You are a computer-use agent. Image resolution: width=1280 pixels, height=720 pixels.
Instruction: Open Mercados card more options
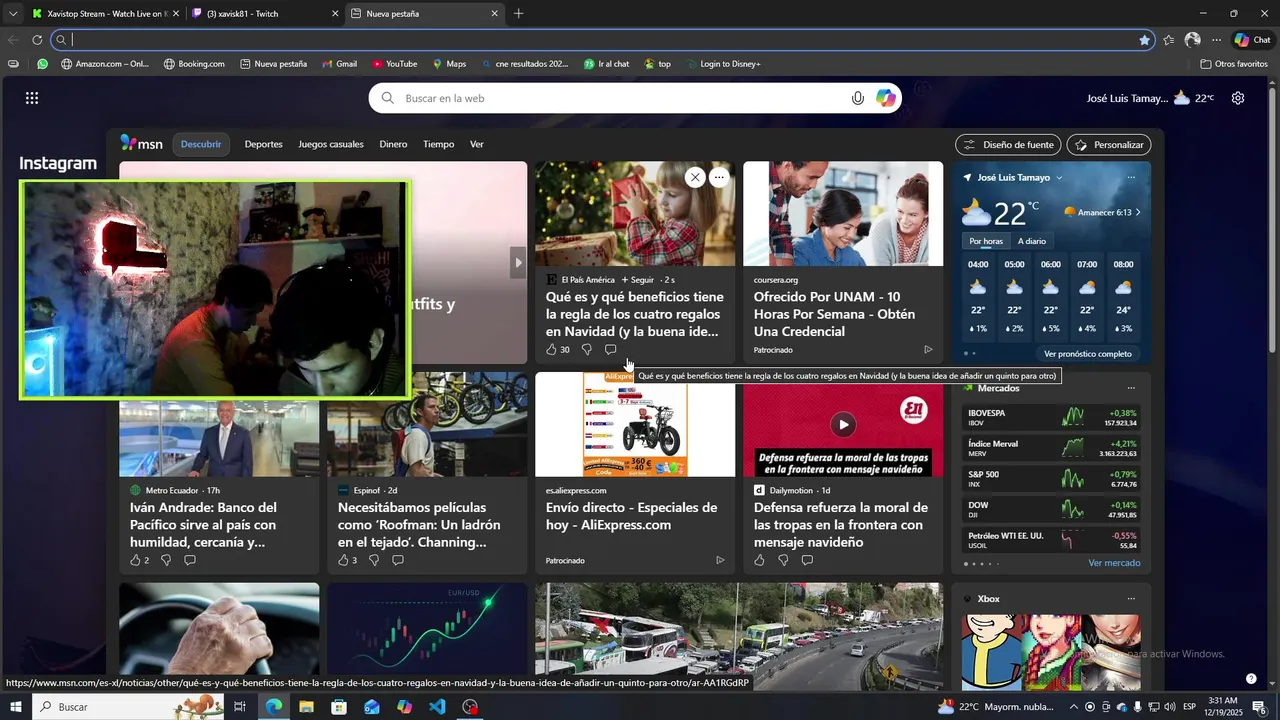point(1131,388)
